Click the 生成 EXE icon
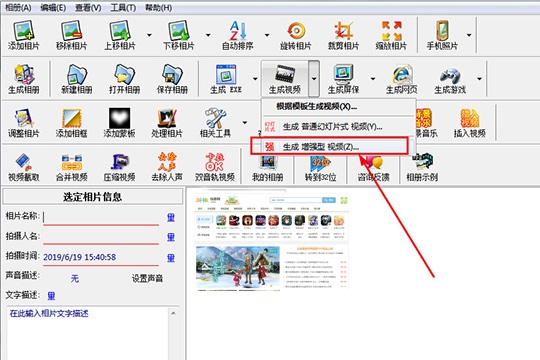This screenshot has width=540, height=360. coord(226,79)
